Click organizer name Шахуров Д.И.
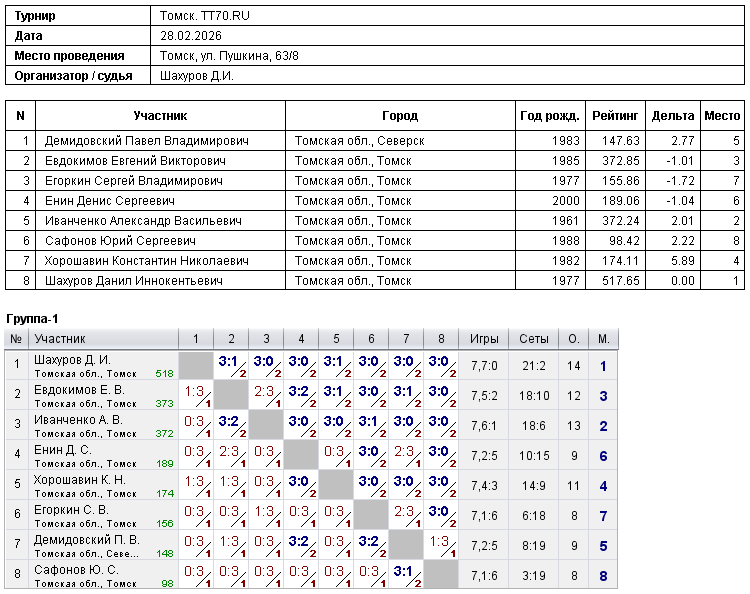The width and height of the screenshot is (750, 594). click(197, 76)
